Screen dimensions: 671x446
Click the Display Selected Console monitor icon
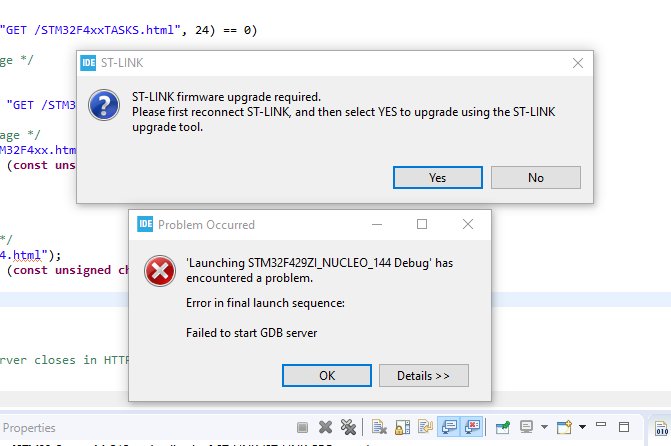click(x=526, y=427)
